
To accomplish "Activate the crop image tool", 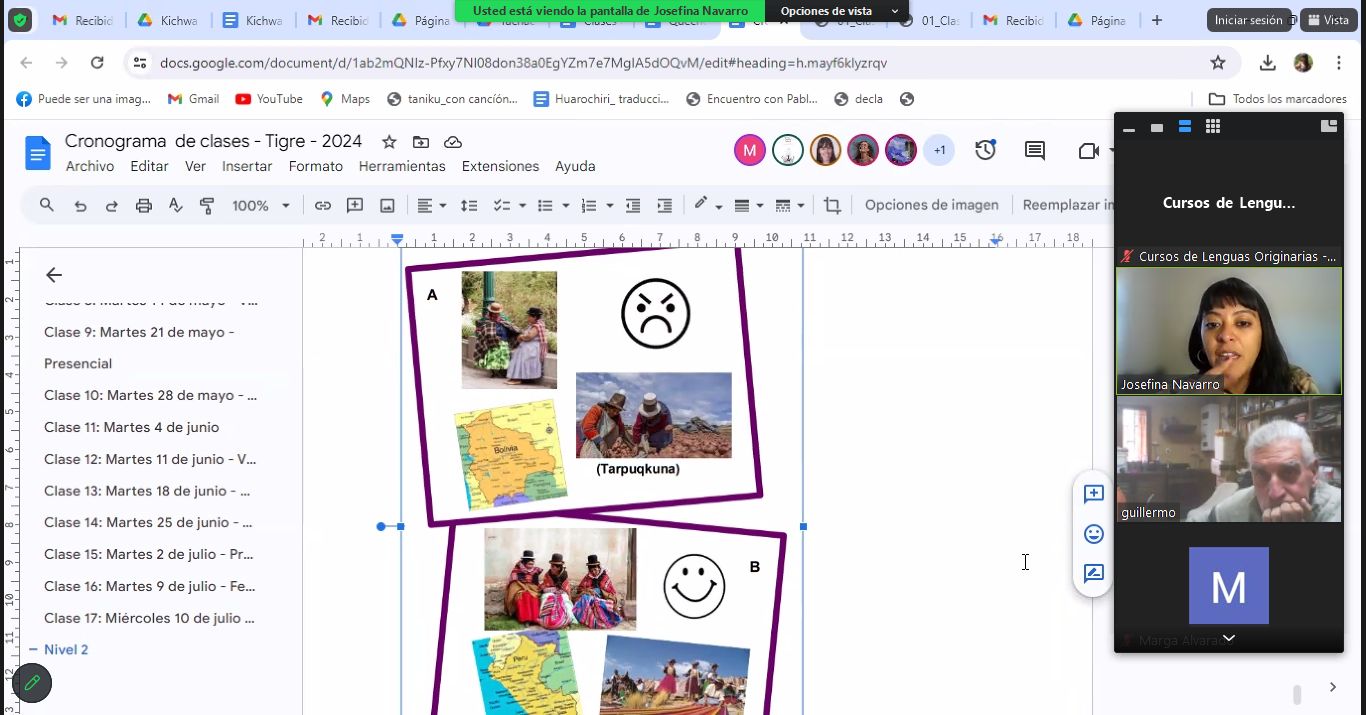I will [832, 205].
